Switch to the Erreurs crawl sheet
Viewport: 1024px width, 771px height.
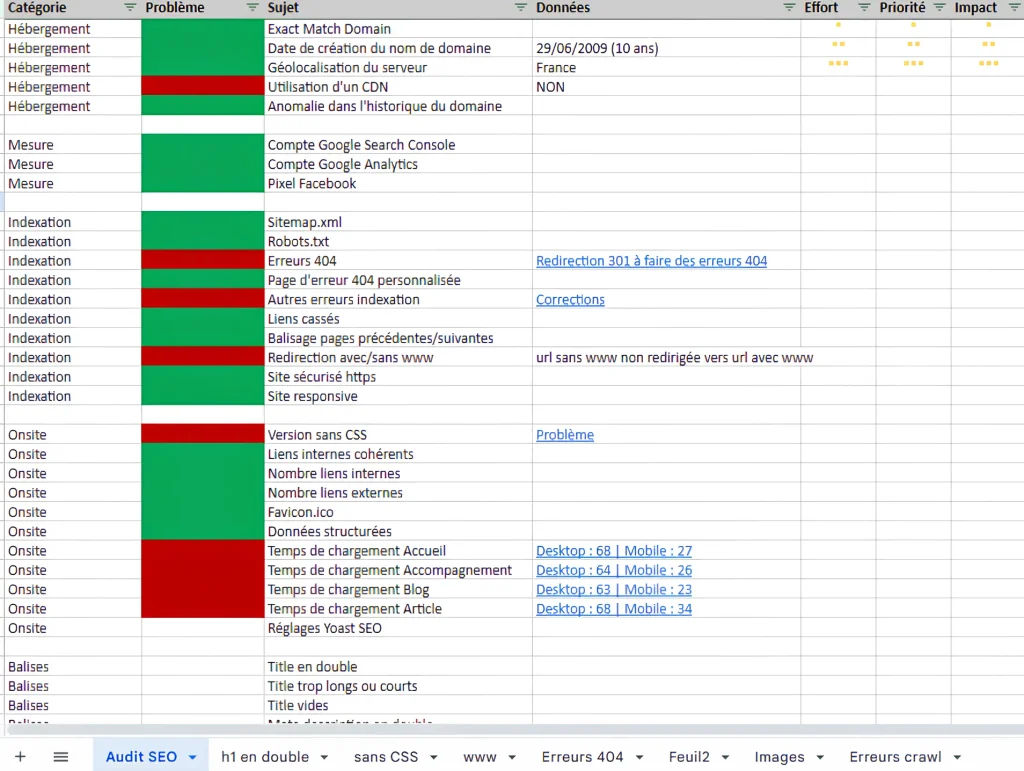coord(895,757)
